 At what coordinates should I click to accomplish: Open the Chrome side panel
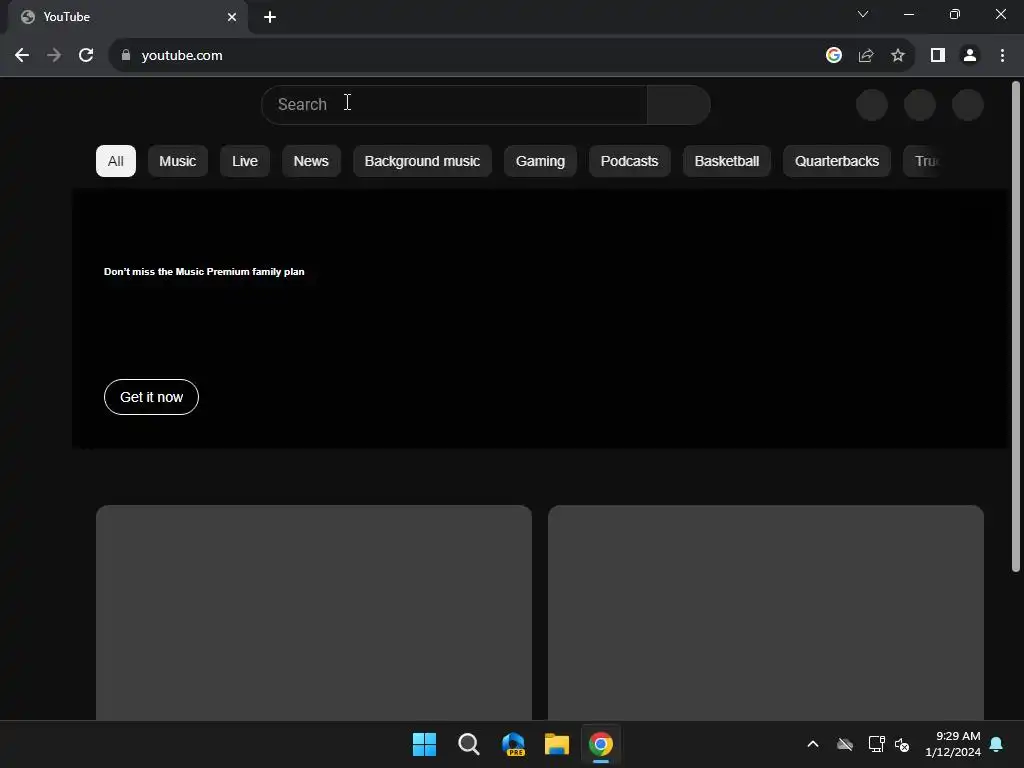[938, 56]
